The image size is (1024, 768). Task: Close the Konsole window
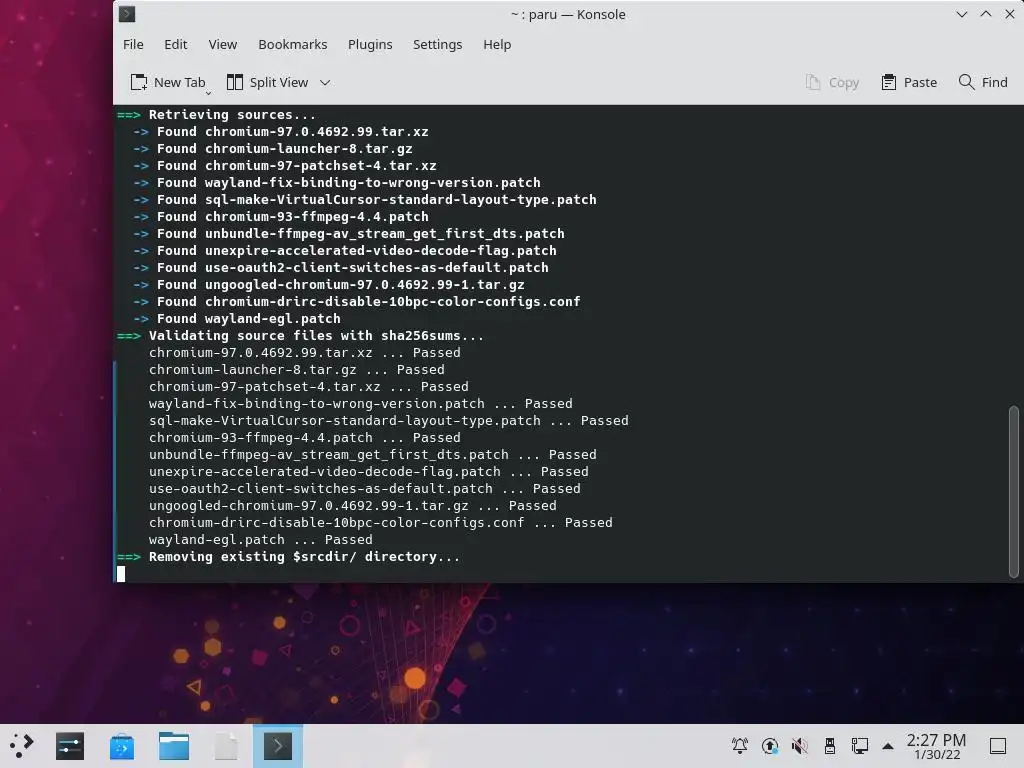(1010, 14)
